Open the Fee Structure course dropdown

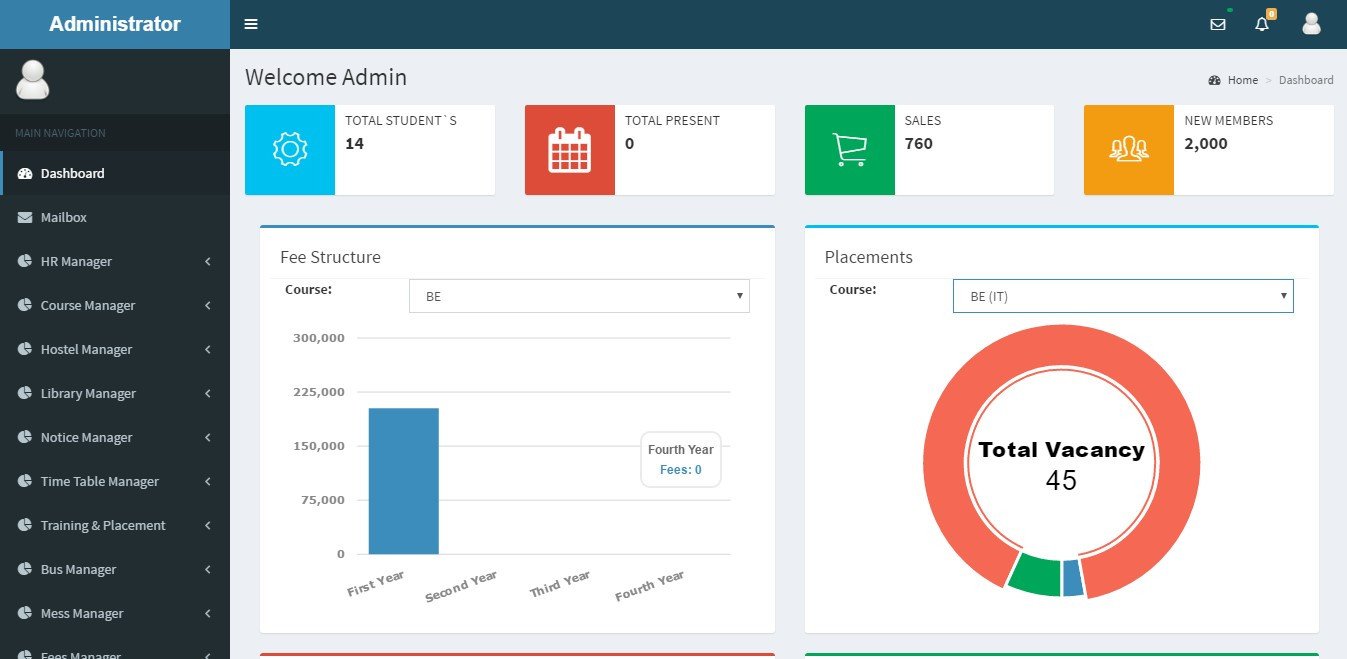pos(579,296)
